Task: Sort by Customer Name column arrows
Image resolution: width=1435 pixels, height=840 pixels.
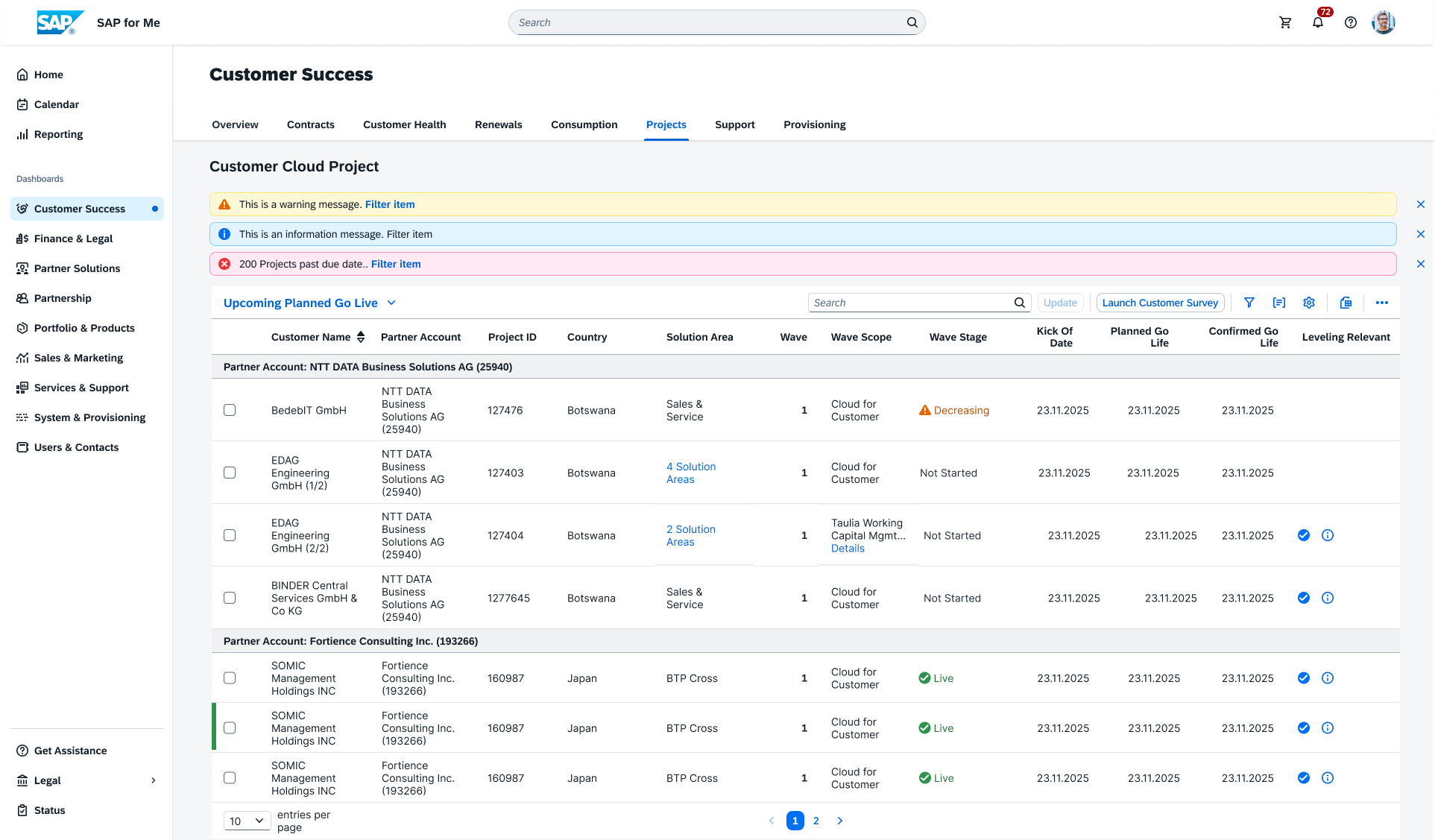Action: (x=361, y=337)
